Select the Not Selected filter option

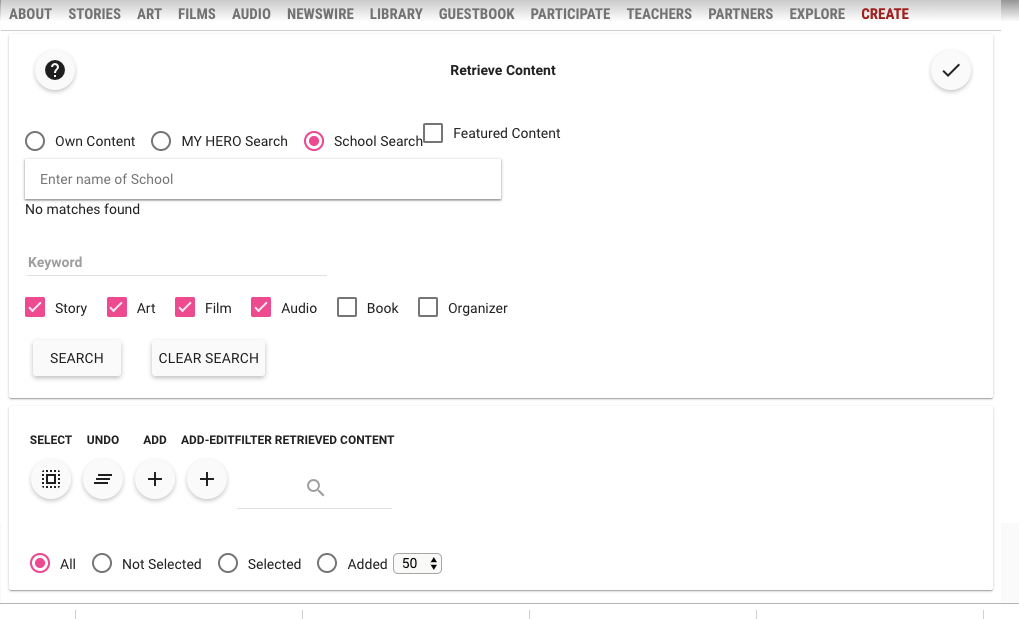[101, 563]
